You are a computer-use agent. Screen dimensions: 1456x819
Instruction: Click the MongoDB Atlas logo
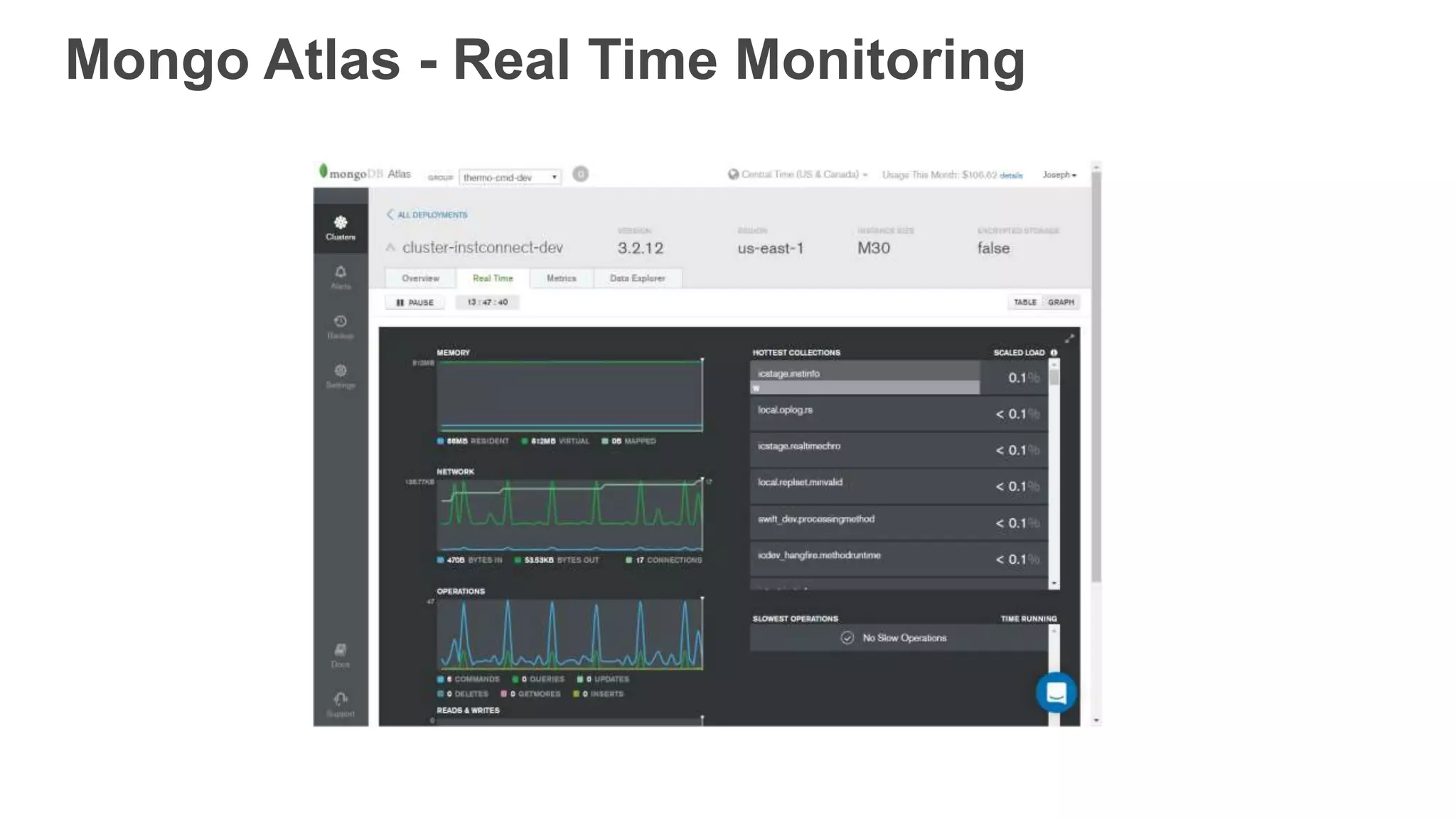[365, 173]
